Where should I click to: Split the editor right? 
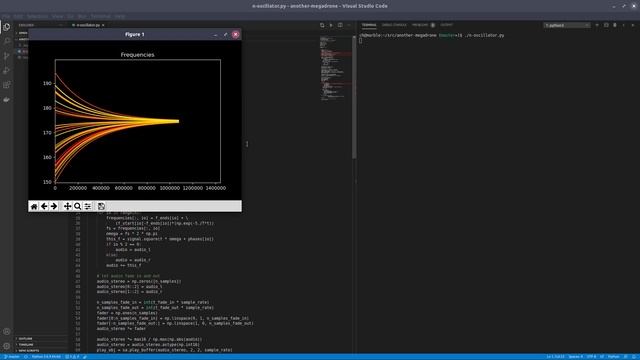pos(340,25)
